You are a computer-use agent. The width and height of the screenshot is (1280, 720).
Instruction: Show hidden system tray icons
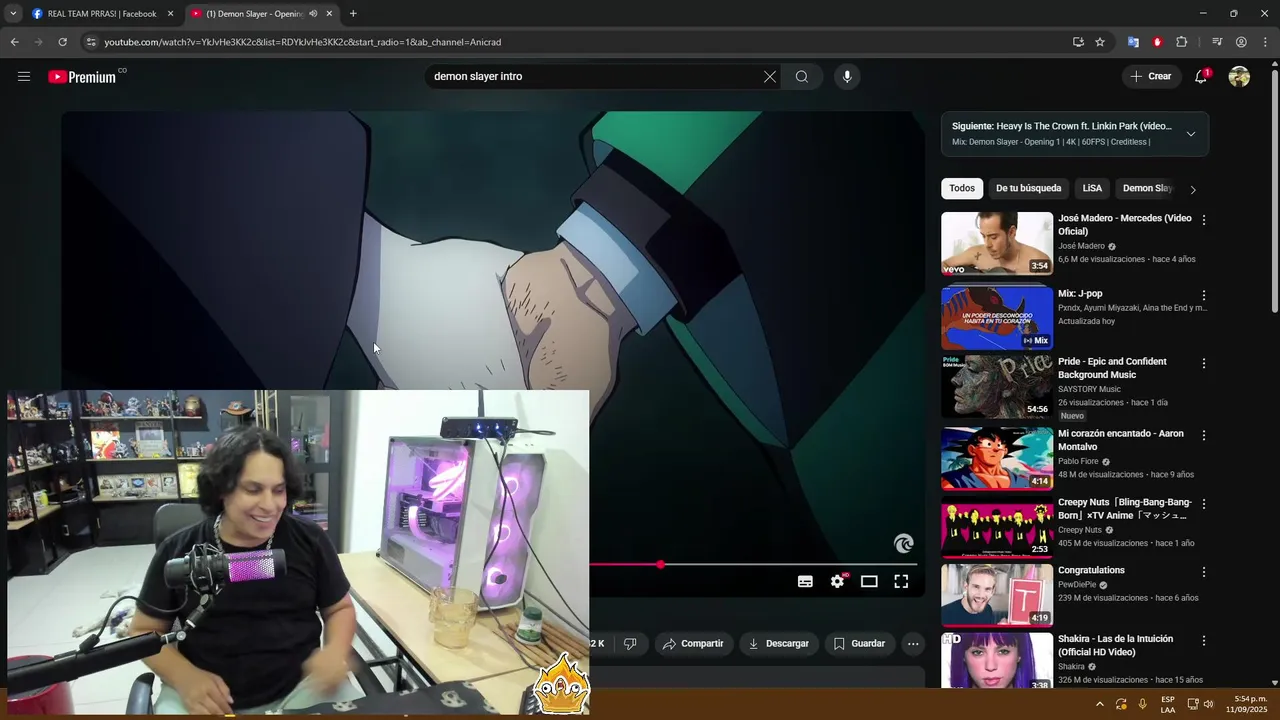click(1099, 704)
